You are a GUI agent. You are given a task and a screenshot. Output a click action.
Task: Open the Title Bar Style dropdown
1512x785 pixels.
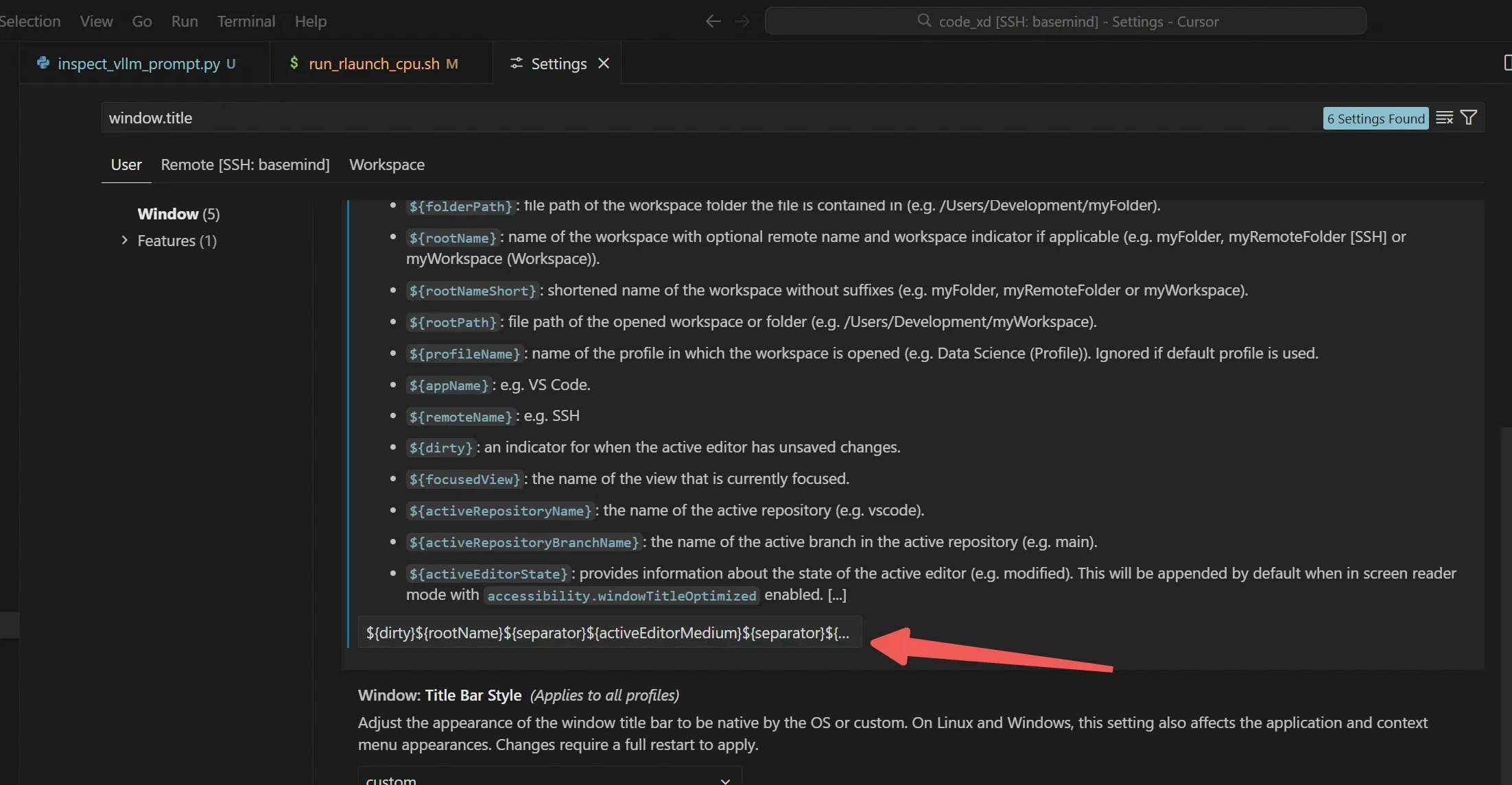point(549,779)
